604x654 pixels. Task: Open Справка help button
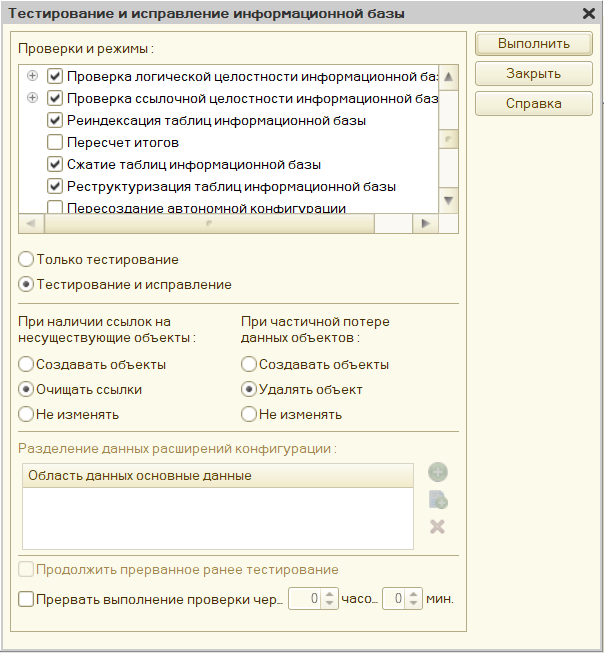[534, 104]
